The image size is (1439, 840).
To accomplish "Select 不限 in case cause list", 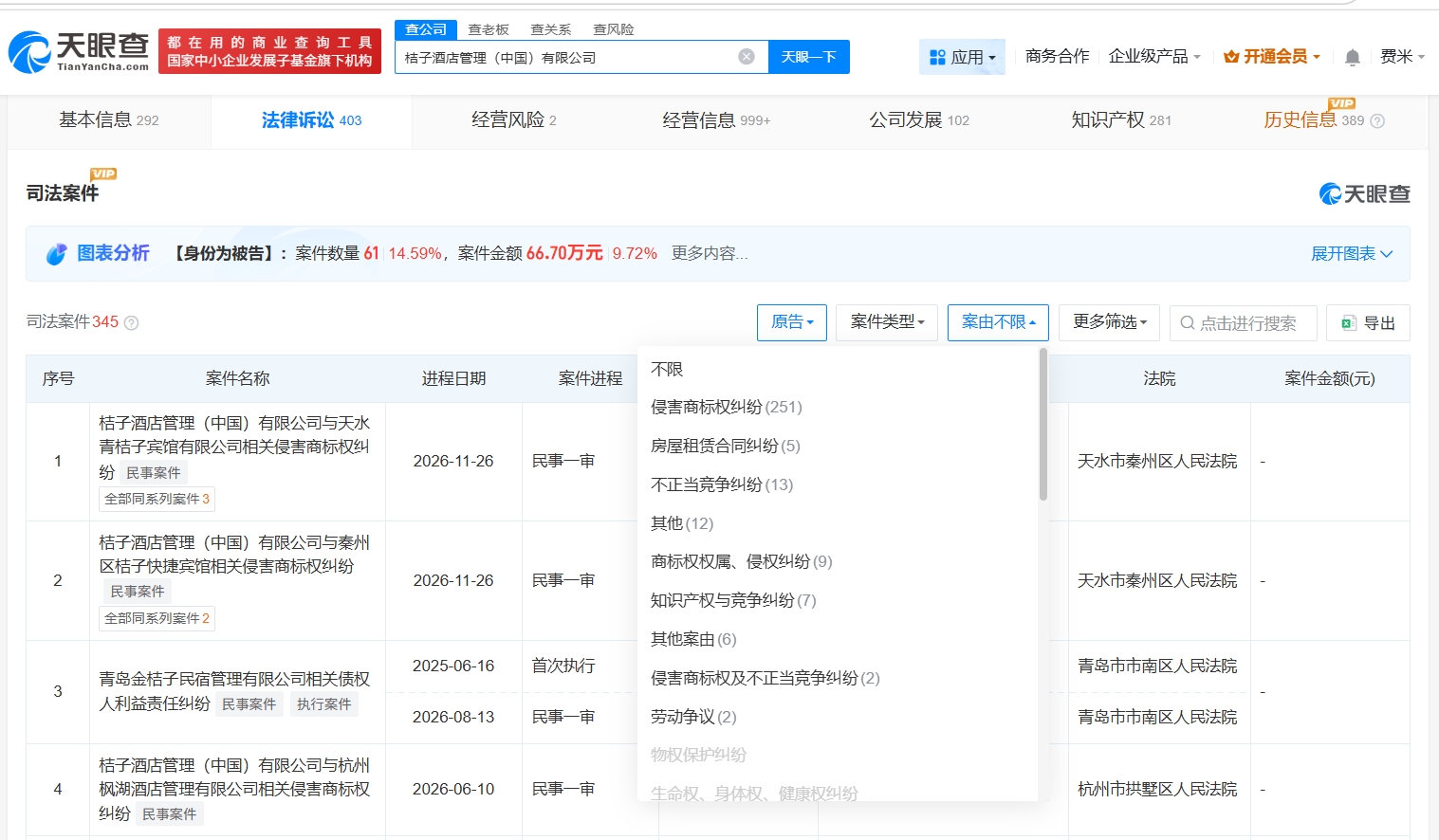I will (667, 370).
